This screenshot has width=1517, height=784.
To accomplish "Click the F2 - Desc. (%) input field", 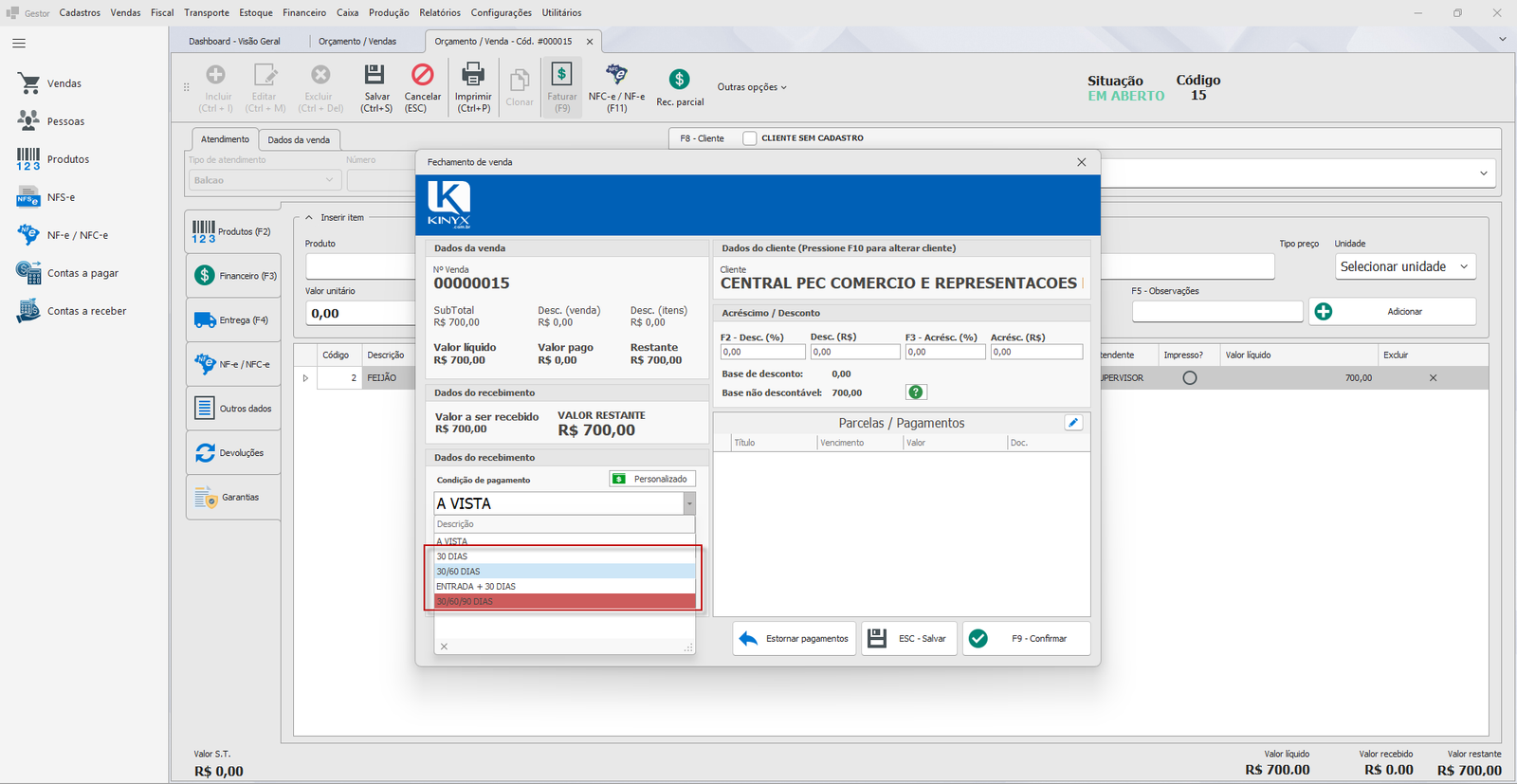I will tap(762, 352).
